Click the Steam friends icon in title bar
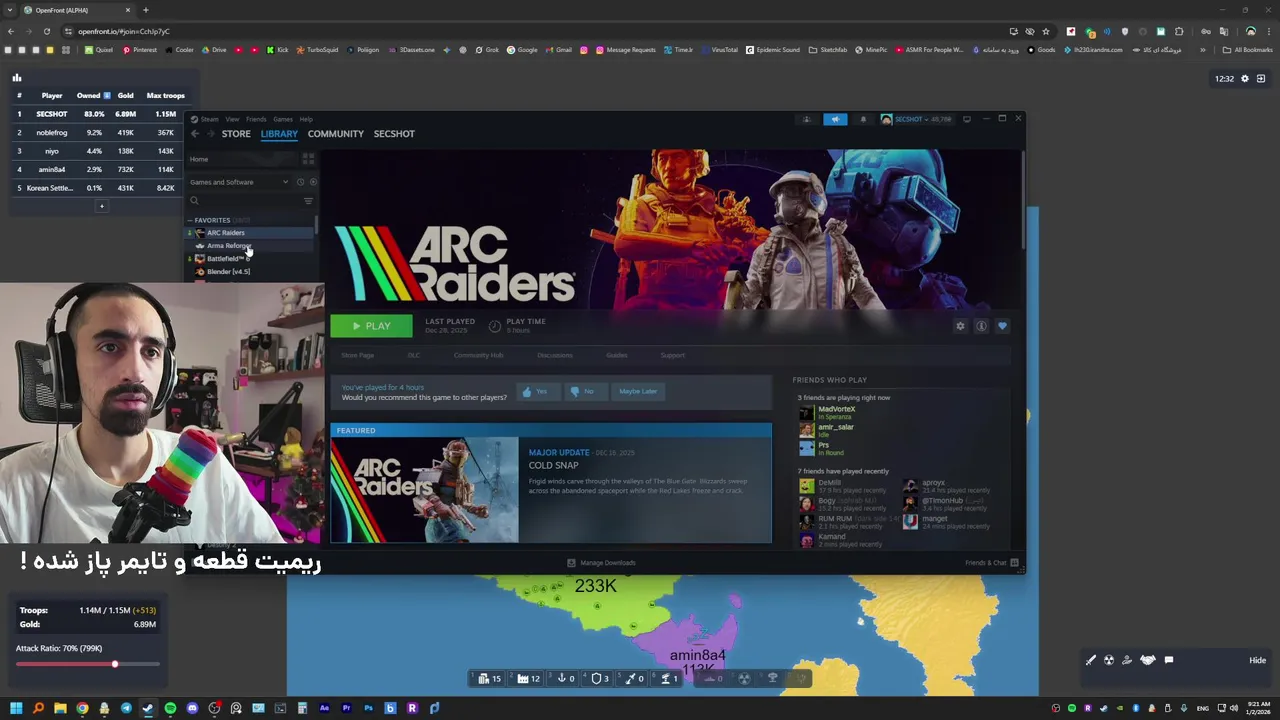1280x720 pixels. point(806,119)
